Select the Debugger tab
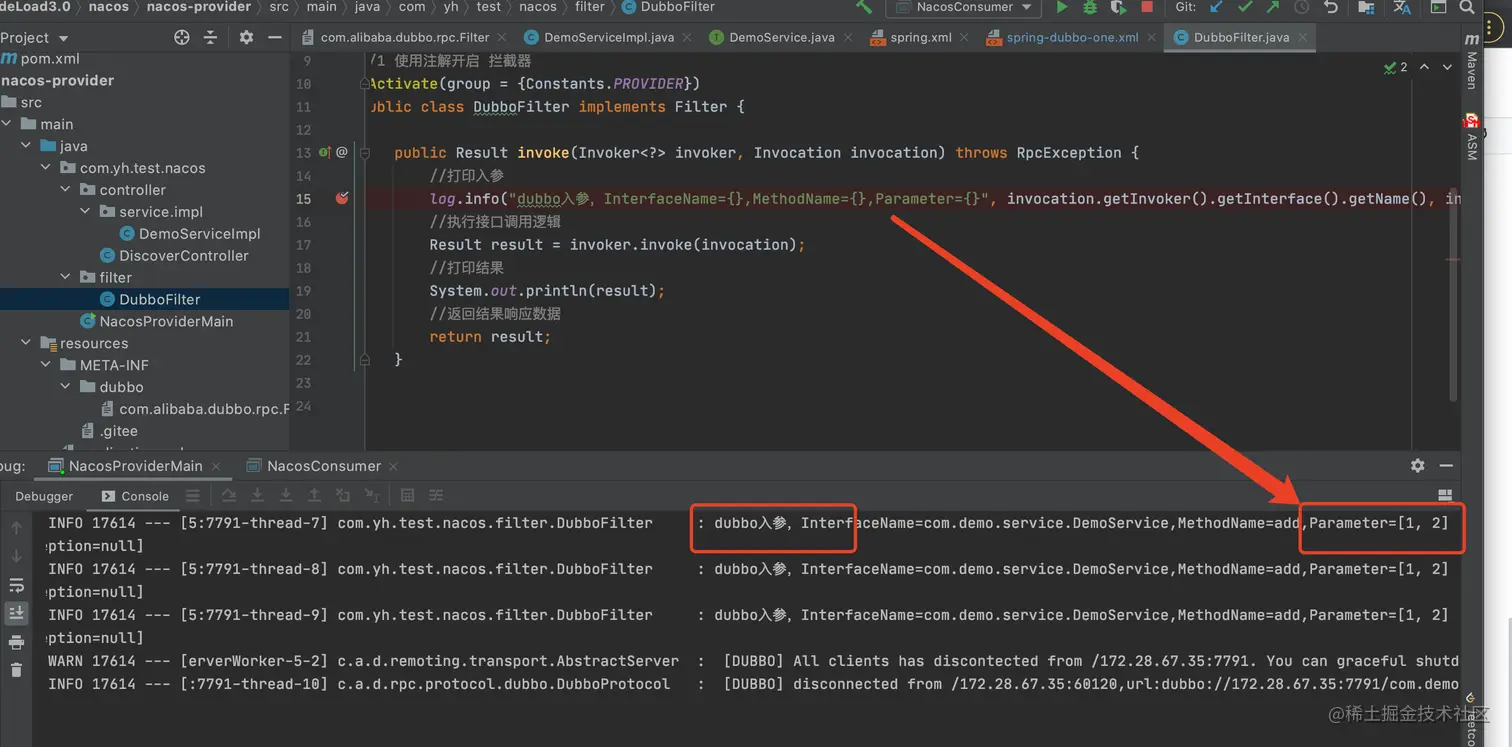The width and height of the screenshot is (1512, 747). point(44,496)
